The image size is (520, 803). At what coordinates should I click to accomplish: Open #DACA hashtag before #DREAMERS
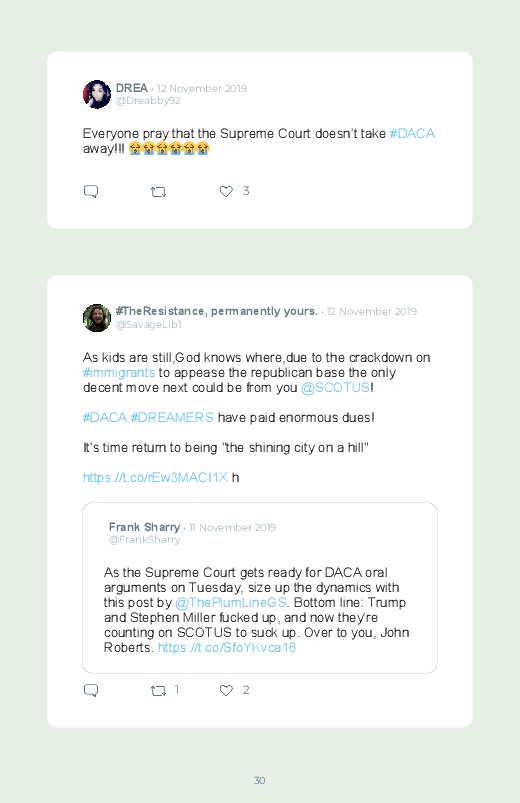point(105,417)
